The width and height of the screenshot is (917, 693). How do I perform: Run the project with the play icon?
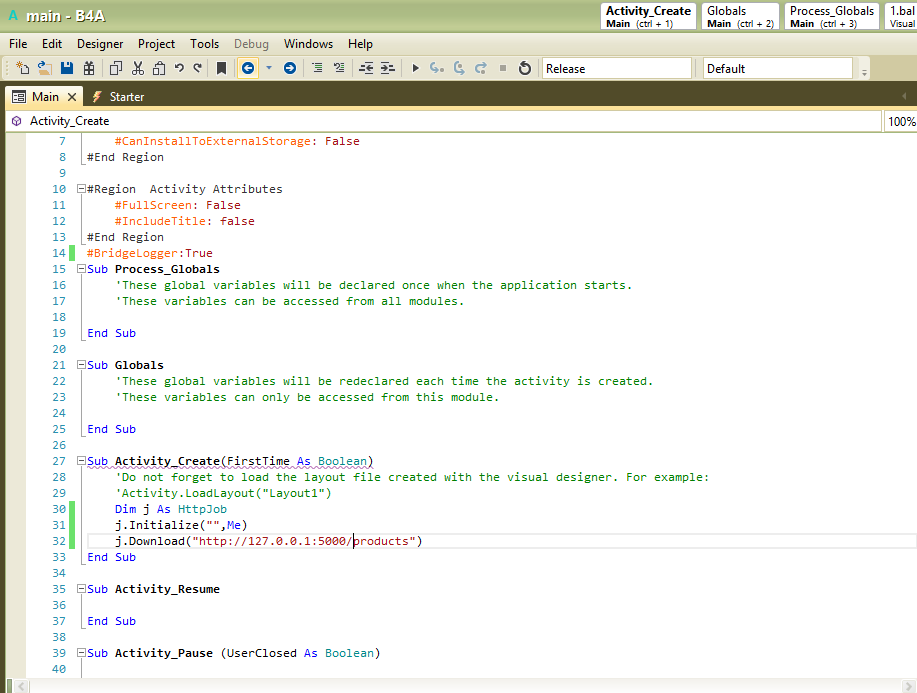tap(416, 68)
